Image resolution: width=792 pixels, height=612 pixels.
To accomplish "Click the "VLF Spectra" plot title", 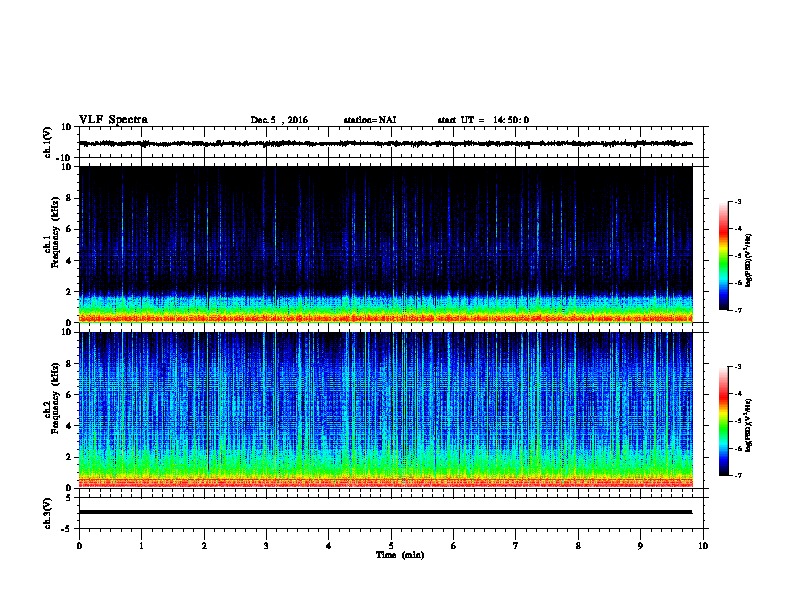I will (x=113, y=120).
